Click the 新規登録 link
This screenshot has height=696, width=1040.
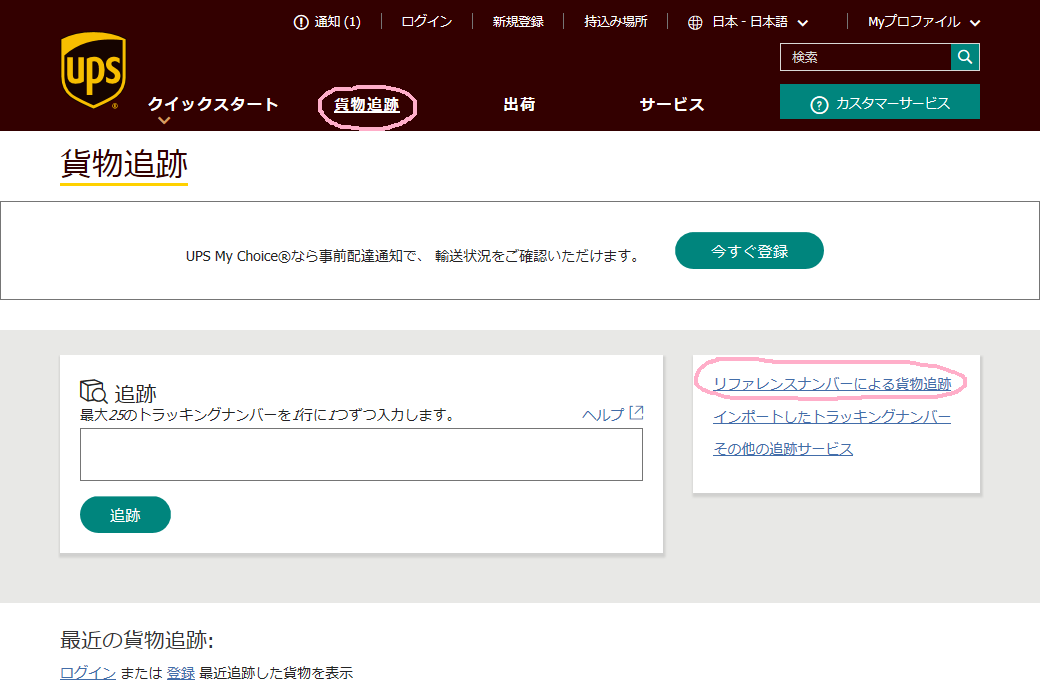pyautogui.click(x=518, y=22)
